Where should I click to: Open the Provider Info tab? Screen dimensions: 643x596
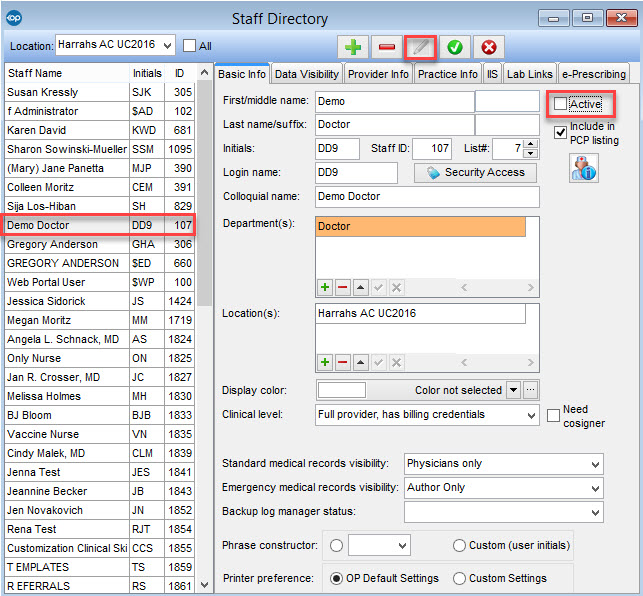378,74
